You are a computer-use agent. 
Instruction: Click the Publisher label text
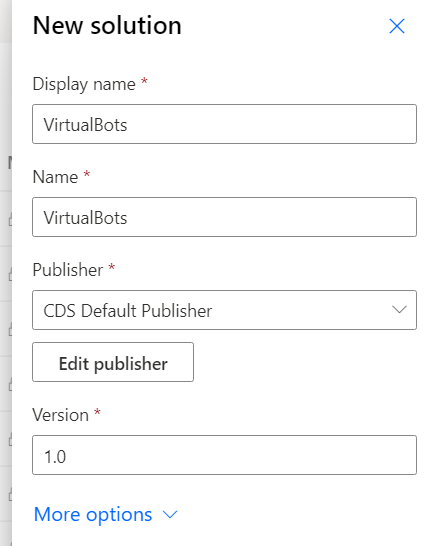coord(68,270)
